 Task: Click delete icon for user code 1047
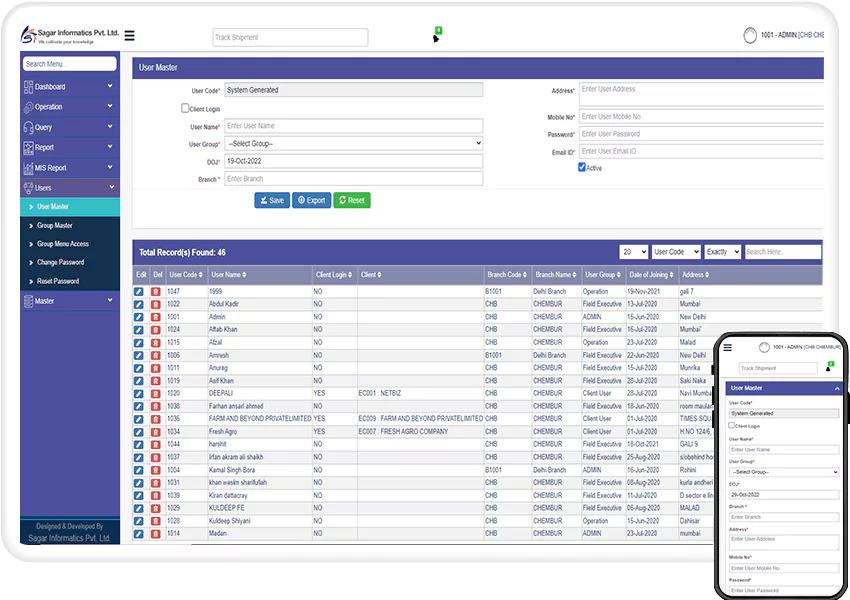pyautogui.click(x=156, y=291)
